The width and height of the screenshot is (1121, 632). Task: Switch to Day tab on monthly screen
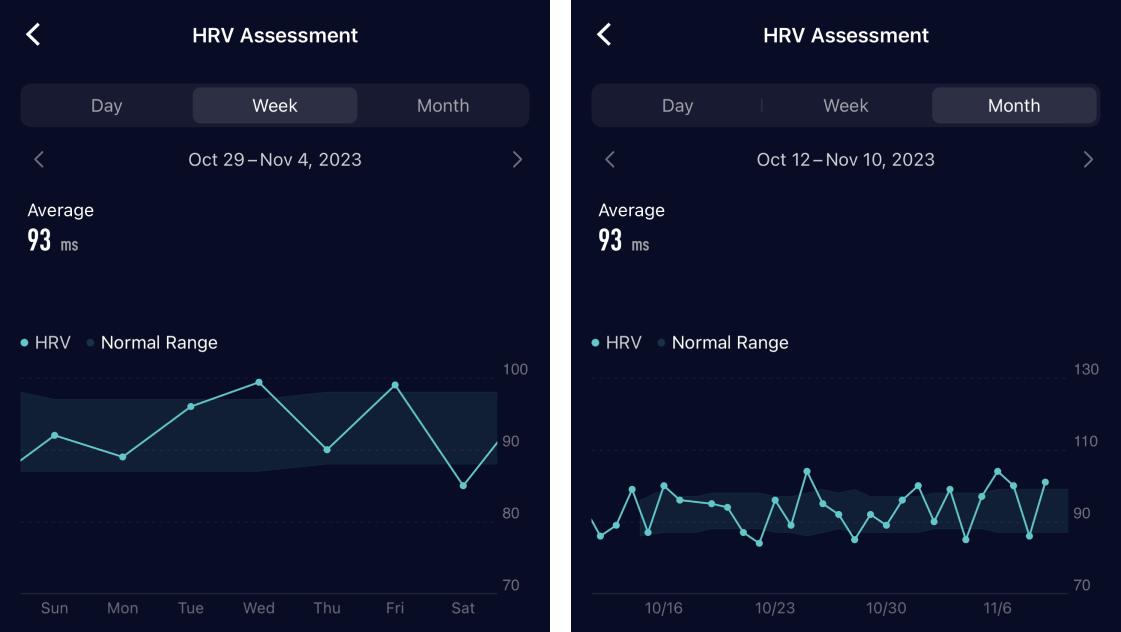pos(677,105)
